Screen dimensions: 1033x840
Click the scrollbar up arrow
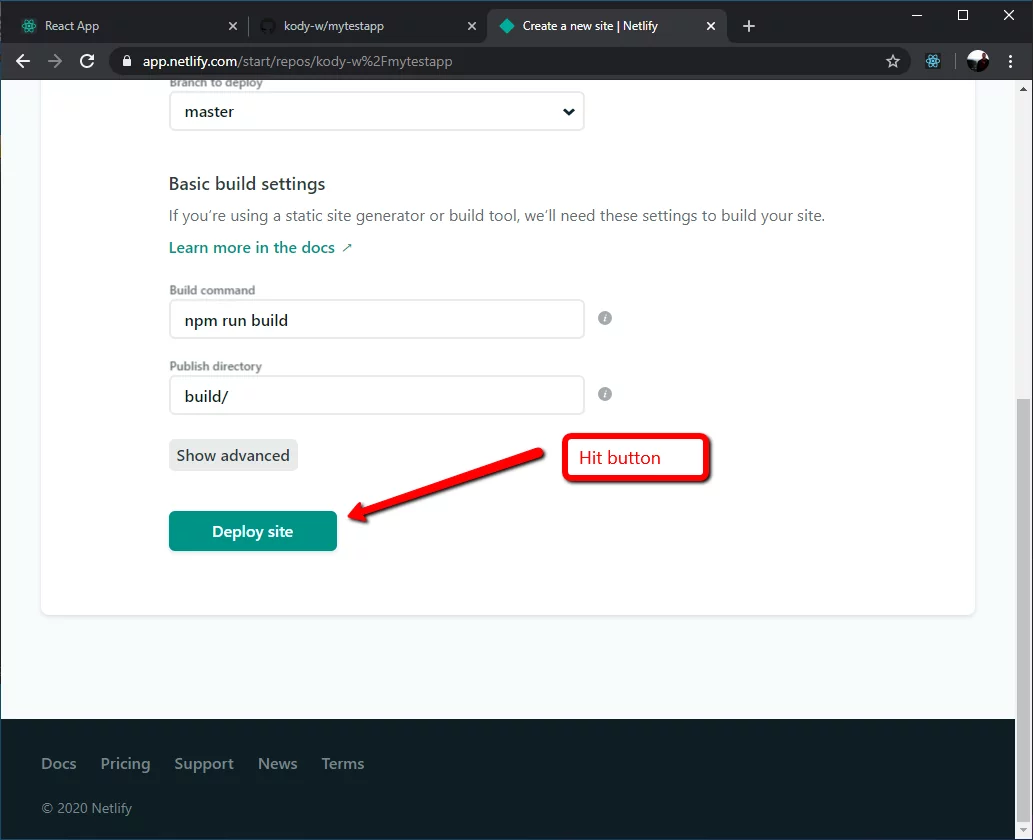coord(1023,88)
